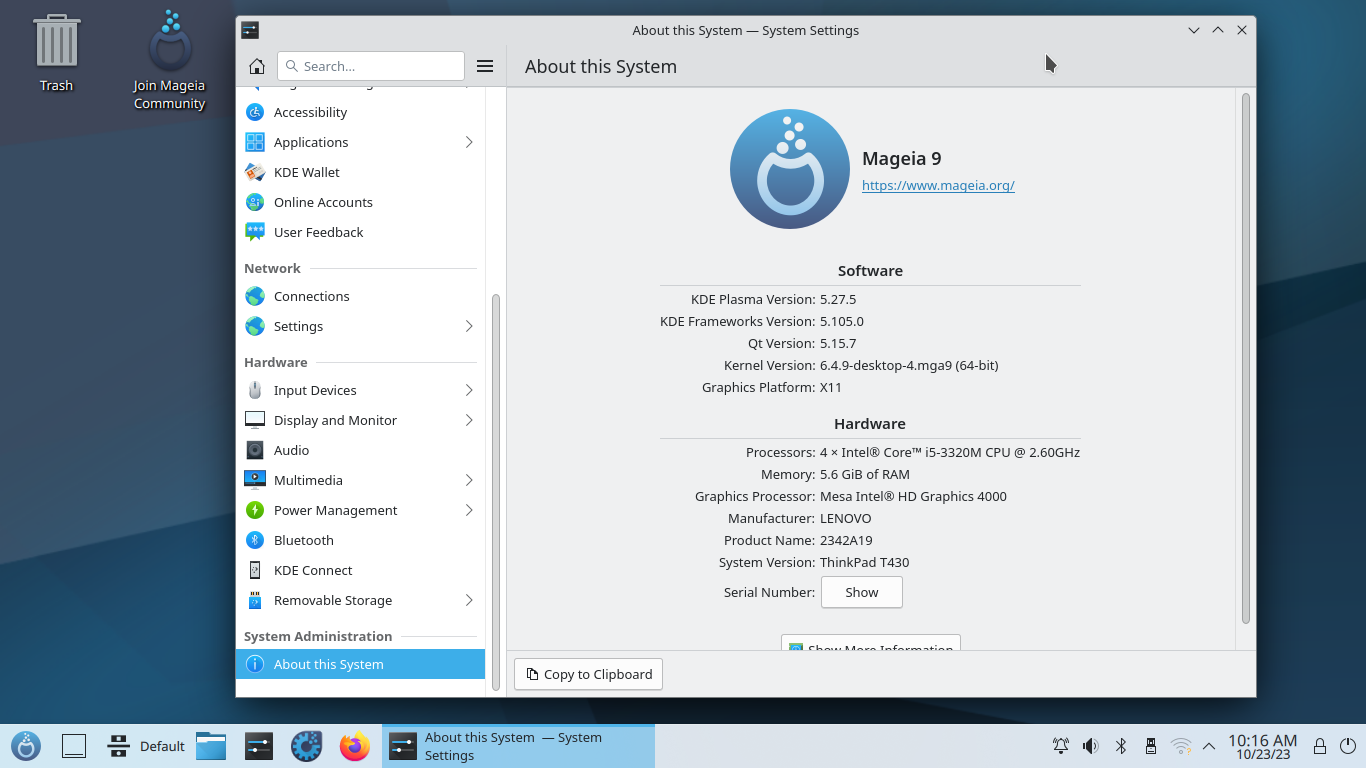The width and height of the screenshot is (1366, 768).
Task: Click the Kernel Version value text
Action: click(909, 365)
